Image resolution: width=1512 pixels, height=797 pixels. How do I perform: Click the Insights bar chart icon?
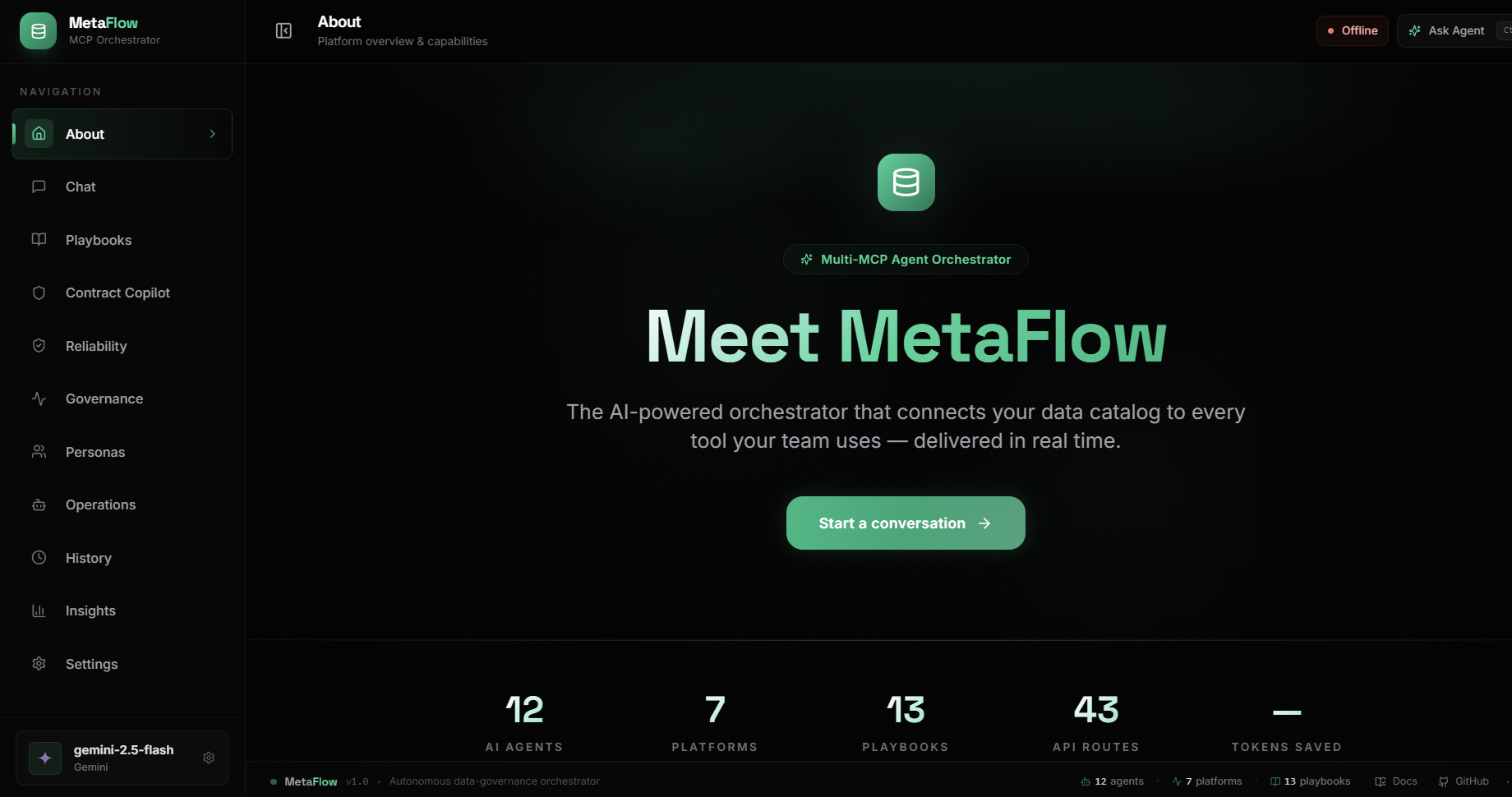pyautogui.click(x=39, y=610)
